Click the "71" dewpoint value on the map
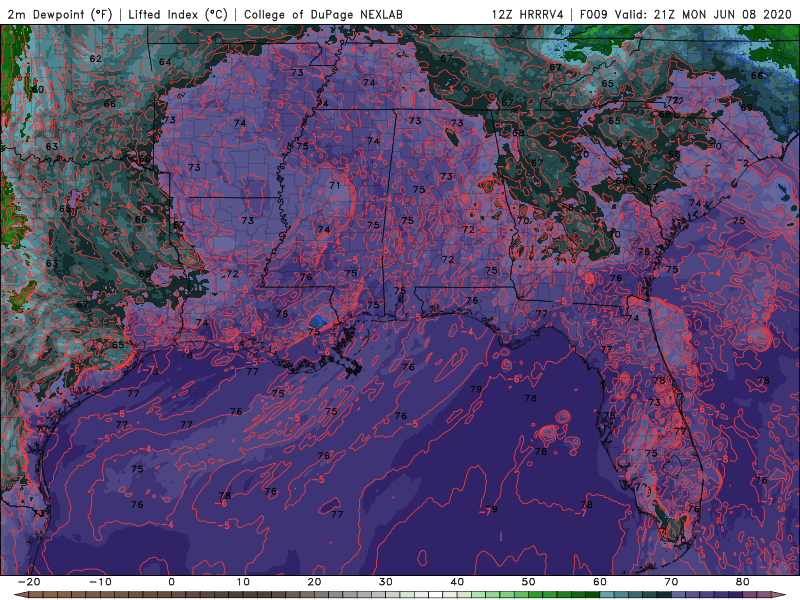Image resolution: width=800 pixels, height=600 pixels. point(334,185)
